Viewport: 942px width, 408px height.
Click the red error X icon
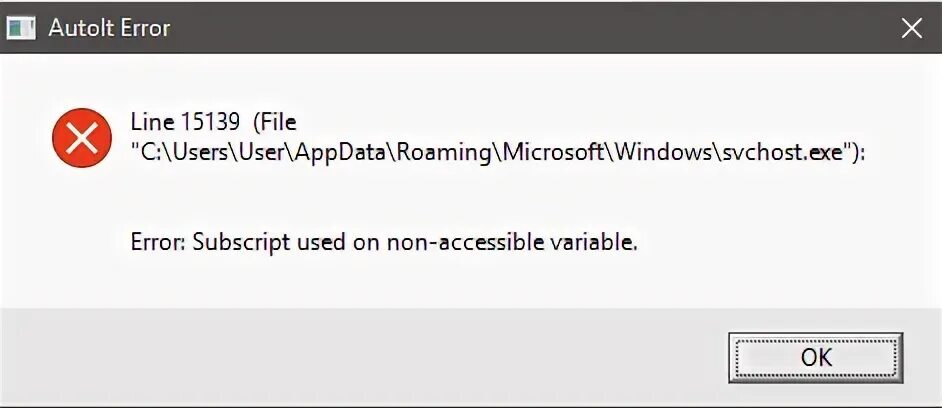click(x=82, y=138)
